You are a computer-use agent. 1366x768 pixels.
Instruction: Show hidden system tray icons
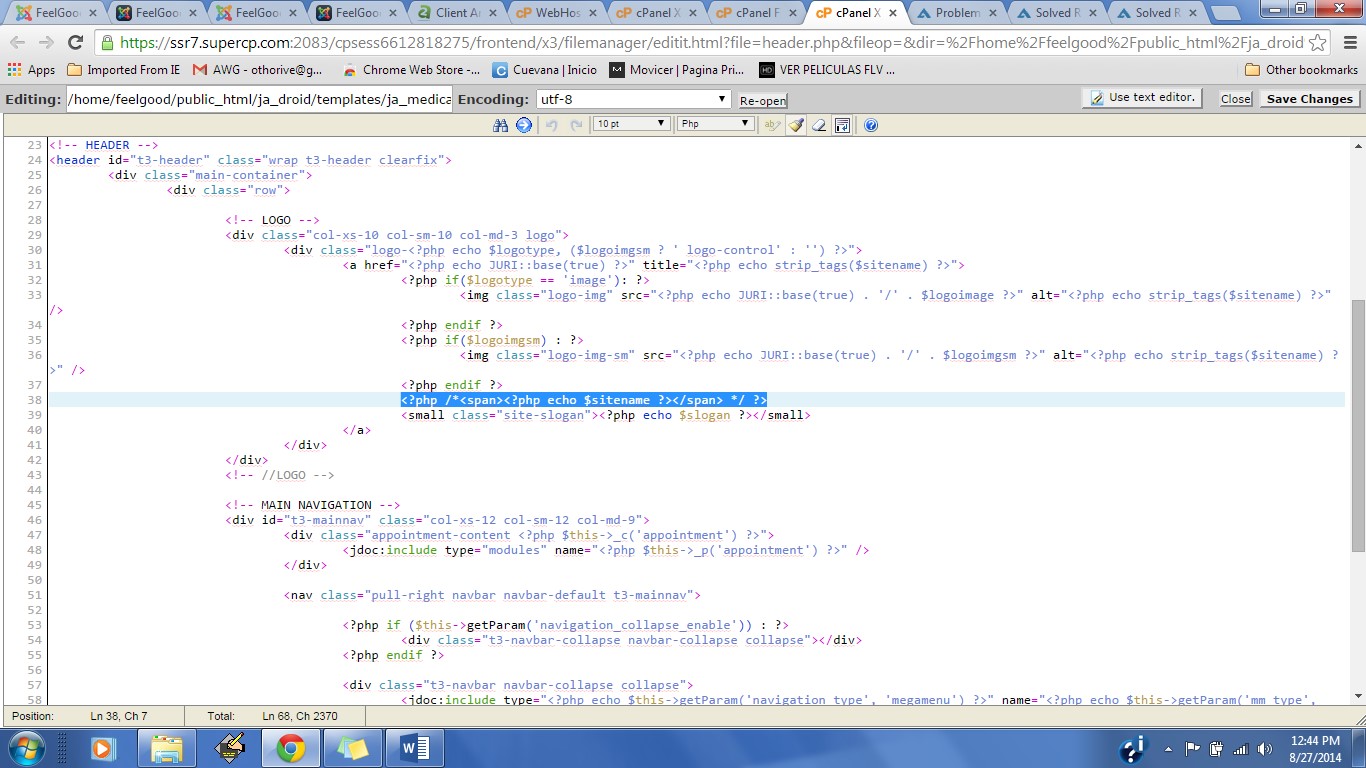1169,748
